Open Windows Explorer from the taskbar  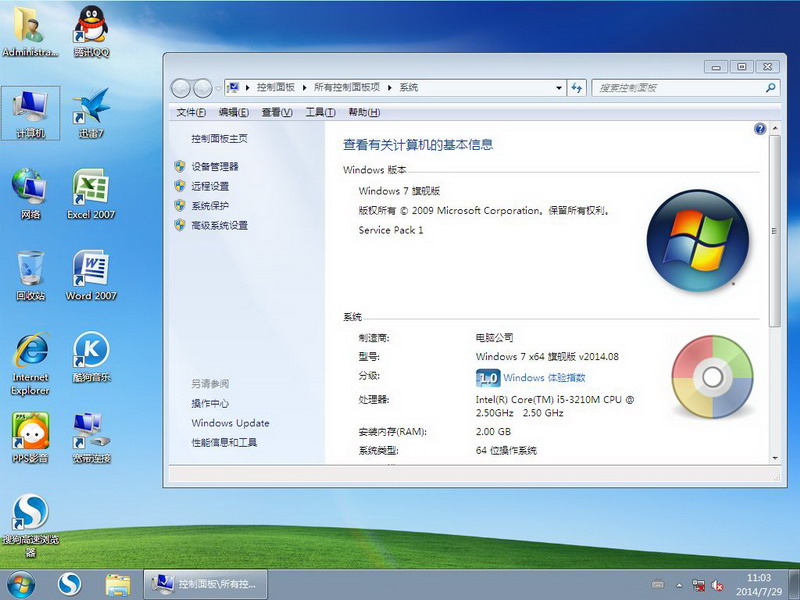117,585
